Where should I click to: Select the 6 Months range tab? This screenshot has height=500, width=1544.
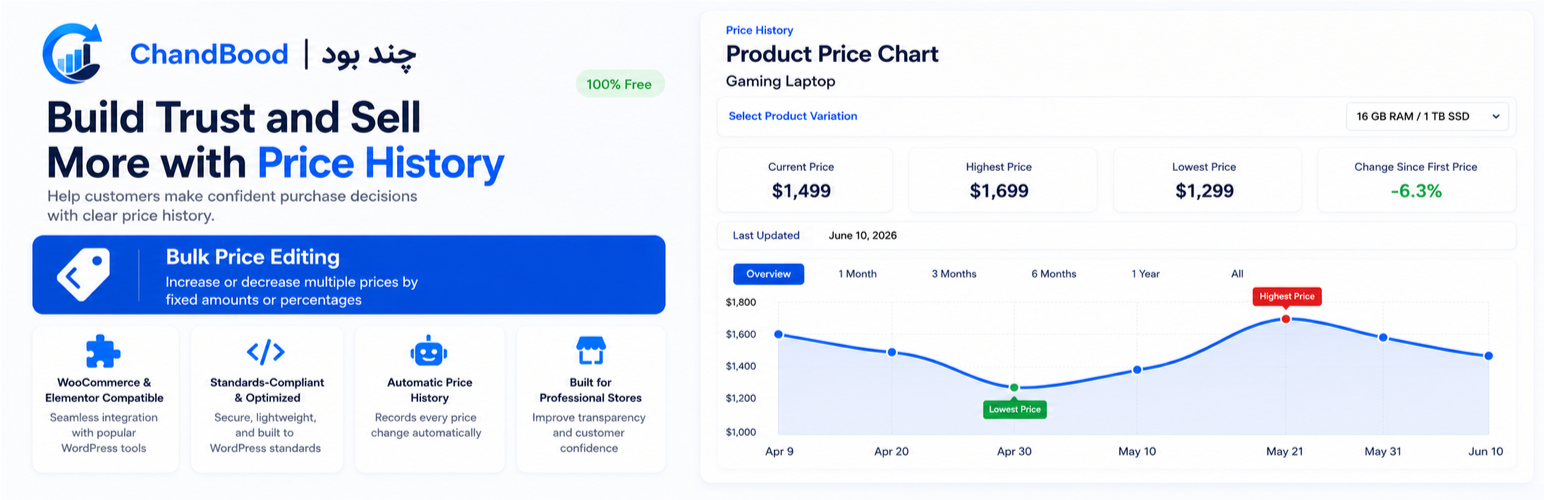click(x=1054, y=274)
